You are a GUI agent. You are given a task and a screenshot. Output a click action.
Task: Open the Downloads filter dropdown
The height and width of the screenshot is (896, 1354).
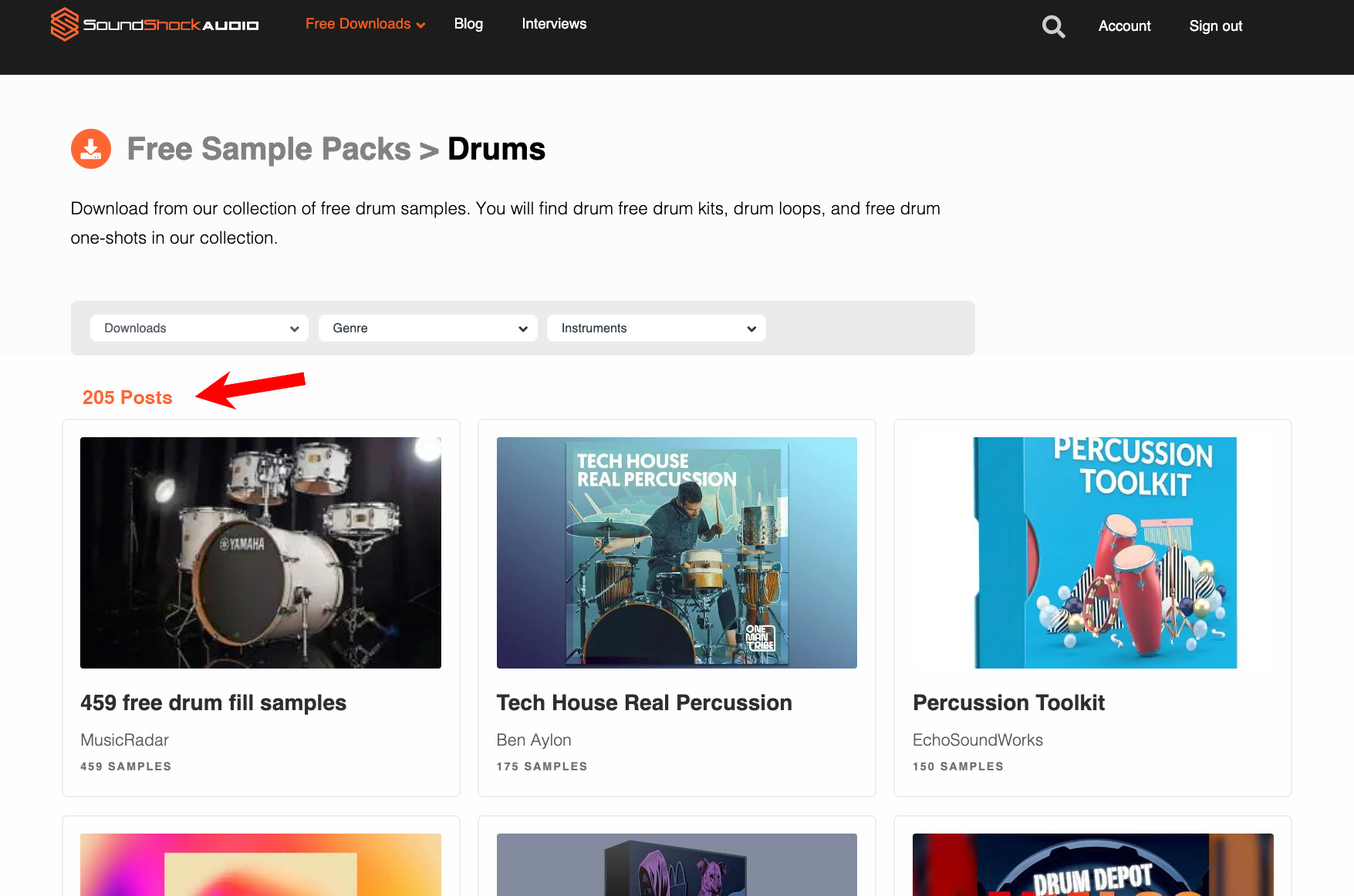click(199, 328)
